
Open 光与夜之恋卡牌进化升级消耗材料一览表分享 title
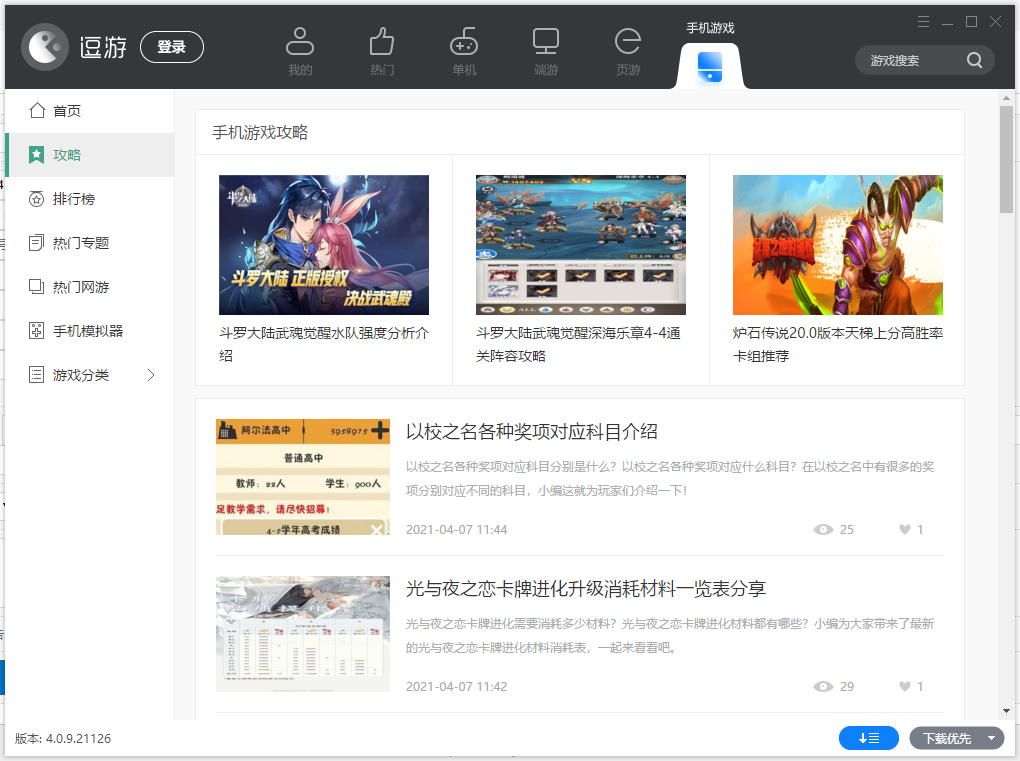point(585,589)
